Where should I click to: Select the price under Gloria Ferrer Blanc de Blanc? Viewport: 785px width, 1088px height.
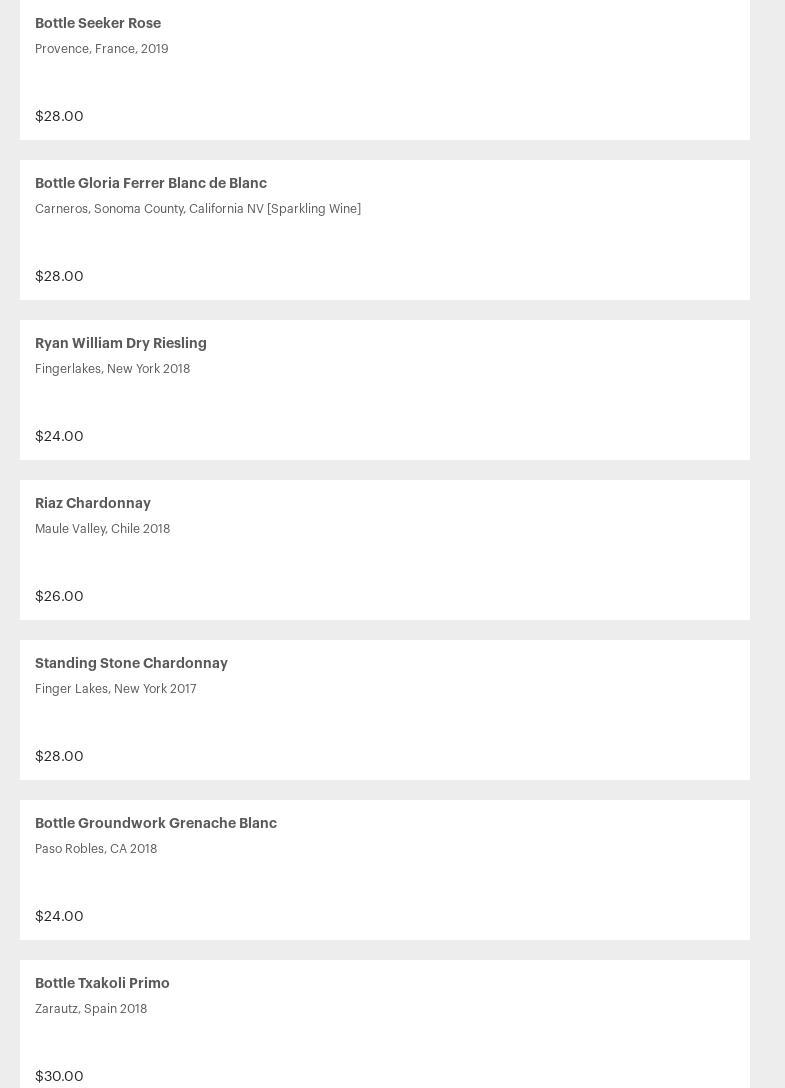[59, 276]
